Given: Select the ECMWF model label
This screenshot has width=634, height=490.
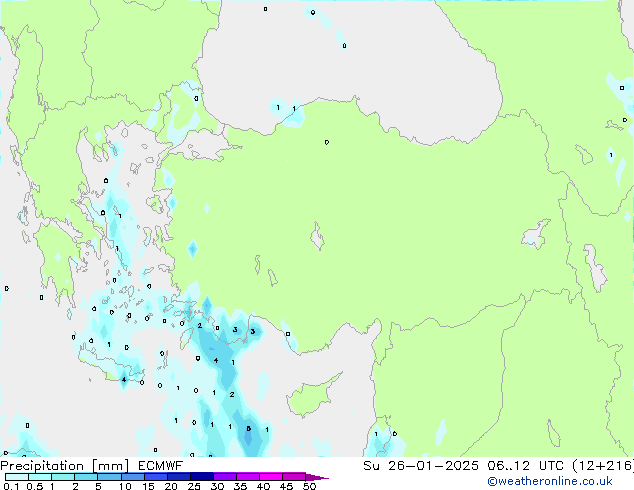Looking at the screenshot, I should pos(161,466).
